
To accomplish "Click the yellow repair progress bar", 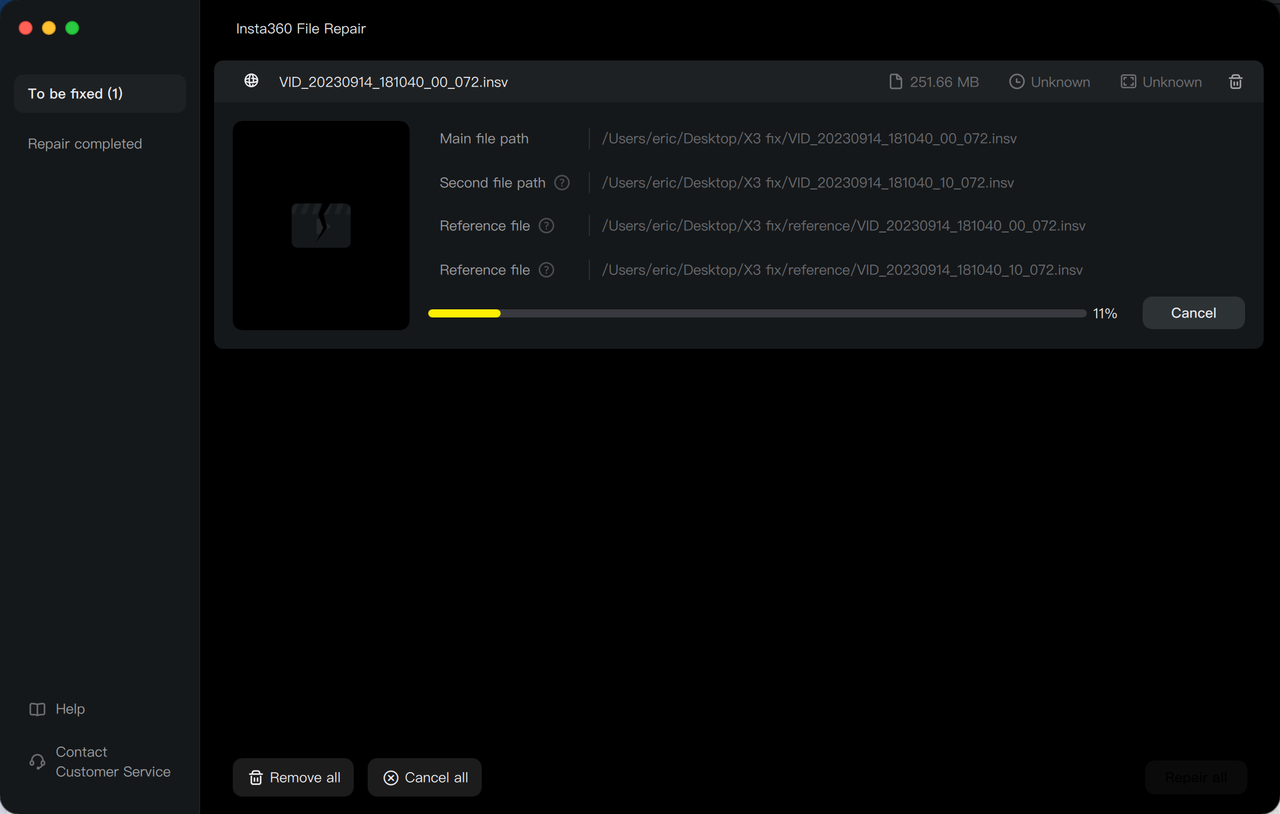I will (757, 314).
